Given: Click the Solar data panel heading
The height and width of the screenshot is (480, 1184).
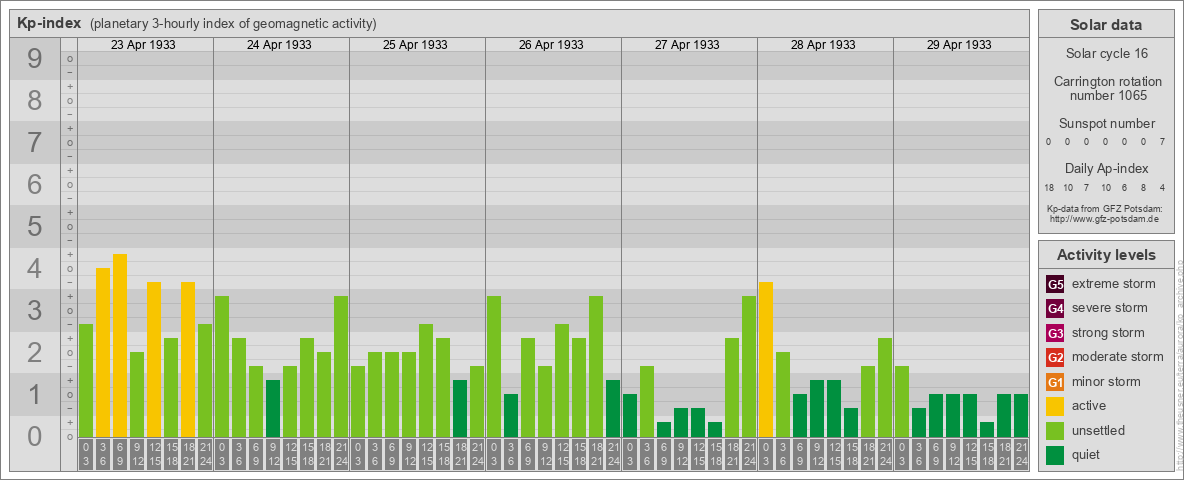Looking at the screenshot, I should pyautogui.click(x=1106, y=25).
